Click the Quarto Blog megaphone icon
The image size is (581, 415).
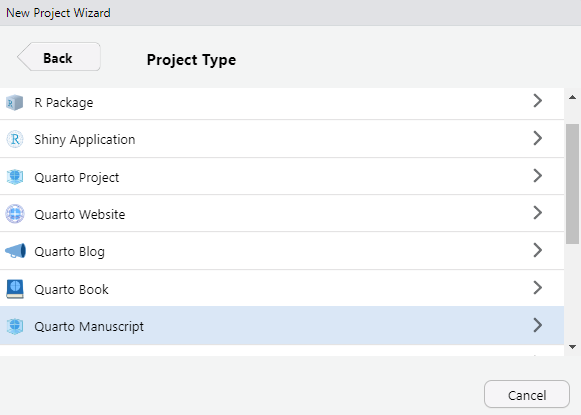point(15,251)
